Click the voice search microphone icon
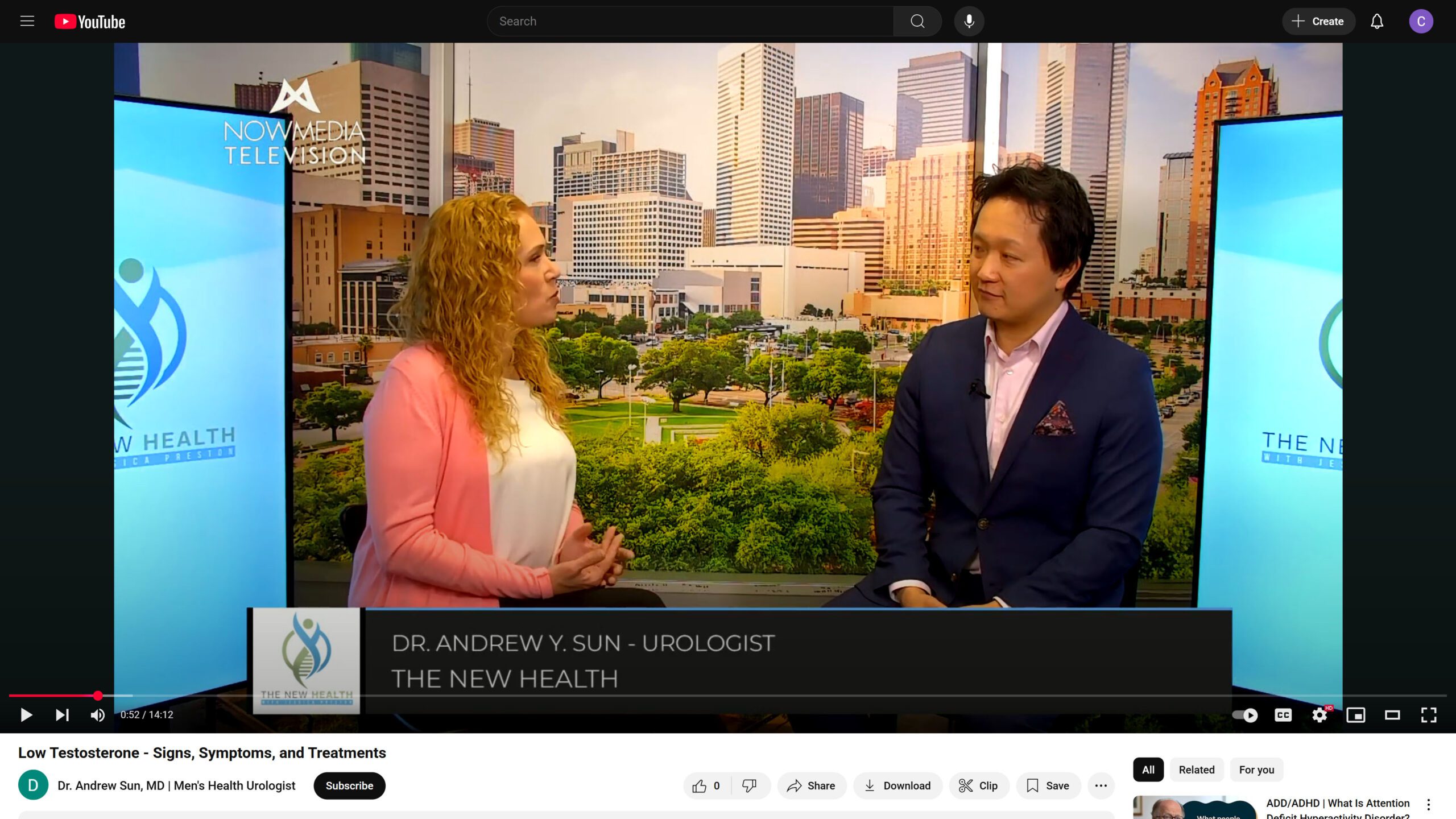1456x819 pixels. pyautogui.click(x=969, y=22)
